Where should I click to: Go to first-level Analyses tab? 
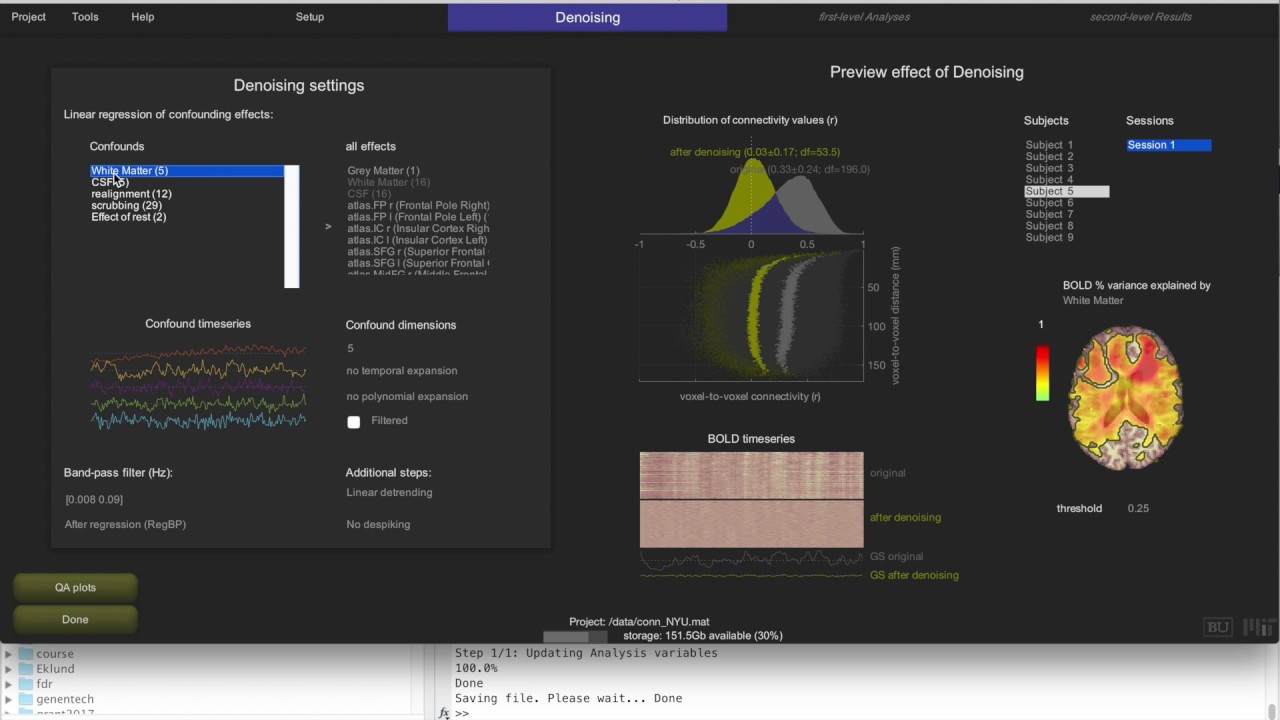[864, 17]
